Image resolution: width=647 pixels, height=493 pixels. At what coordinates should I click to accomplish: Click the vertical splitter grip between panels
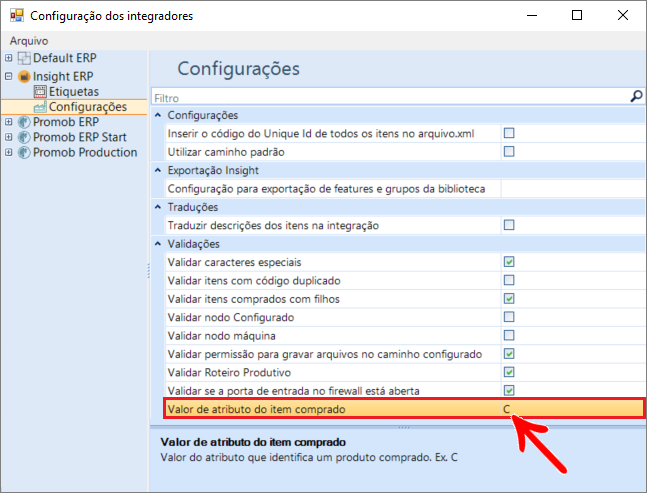(x=149, y=271)
